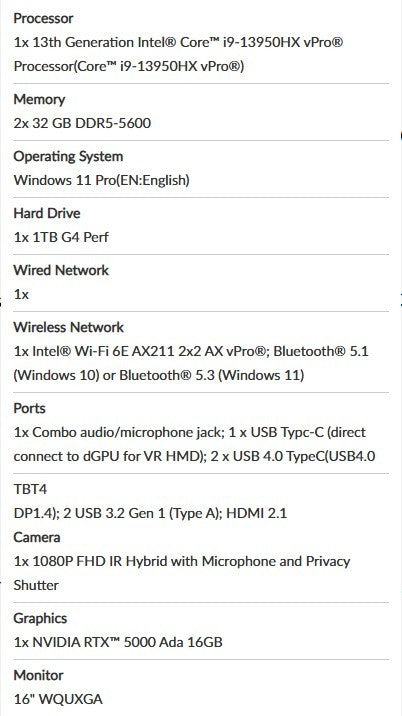The height and width of the screenshot is (716, 402).
Task: Select the i9-13950HX vPro processor description text
Action: click(179, 54)
